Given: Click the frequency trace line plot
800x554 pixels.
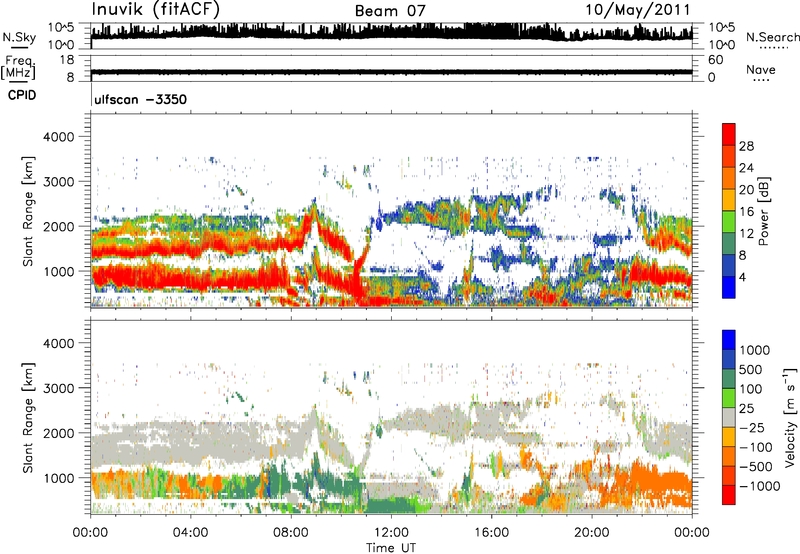Looking at the screenshot, I should (x=391, y=72).
